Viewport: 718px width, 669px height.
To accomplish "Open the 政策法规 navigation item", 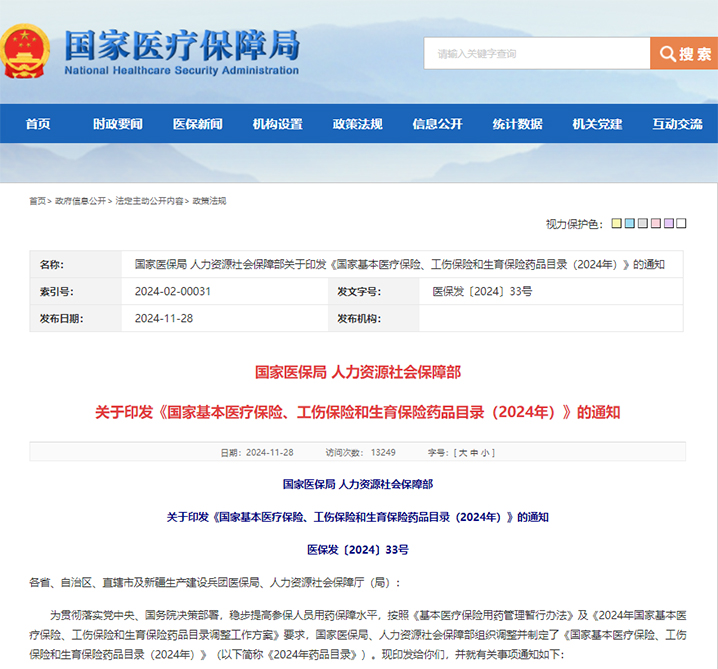I will [358, 124].
